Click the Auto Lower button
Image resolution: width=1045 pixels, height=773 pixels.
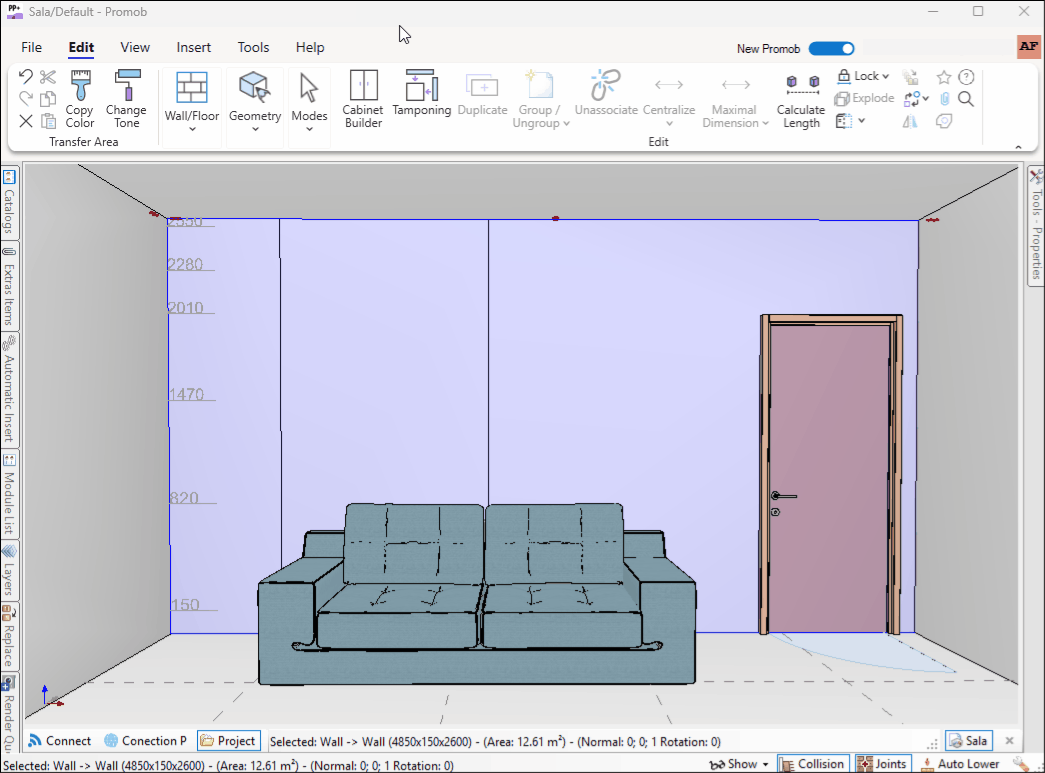click(x=959, y=764)
